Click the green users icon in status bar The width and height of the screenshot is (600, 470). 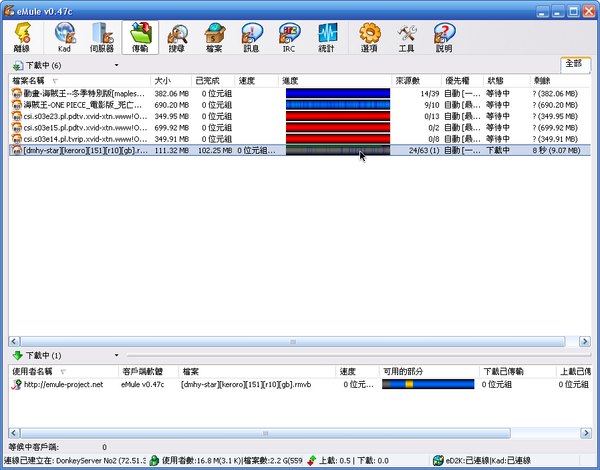154,460
